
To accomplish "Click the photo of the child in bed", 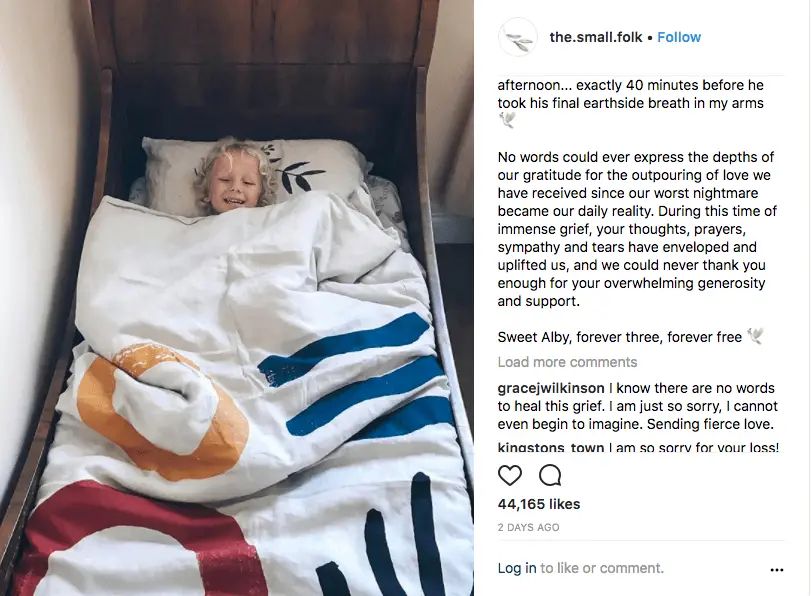I will pyautogui.click(x=237, y=298).
